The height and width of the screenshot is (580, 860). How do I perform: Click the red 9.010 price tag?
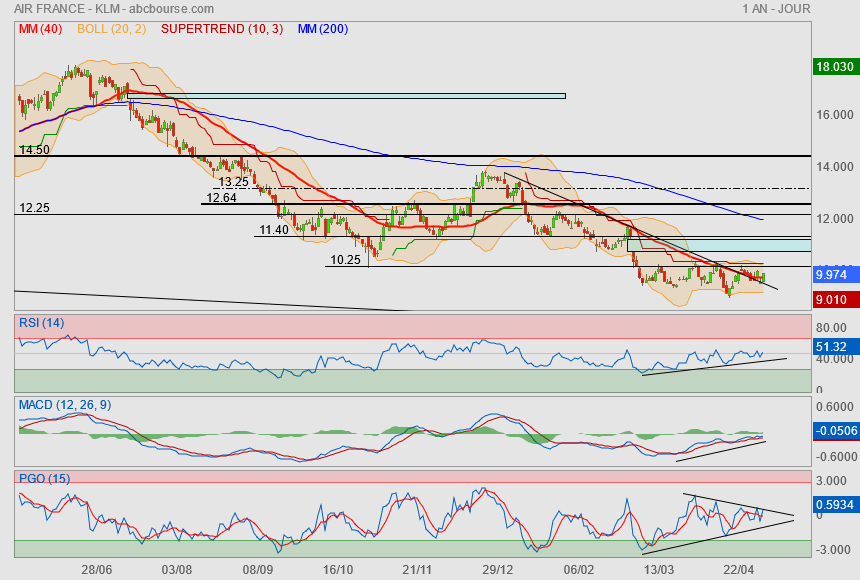835,299
